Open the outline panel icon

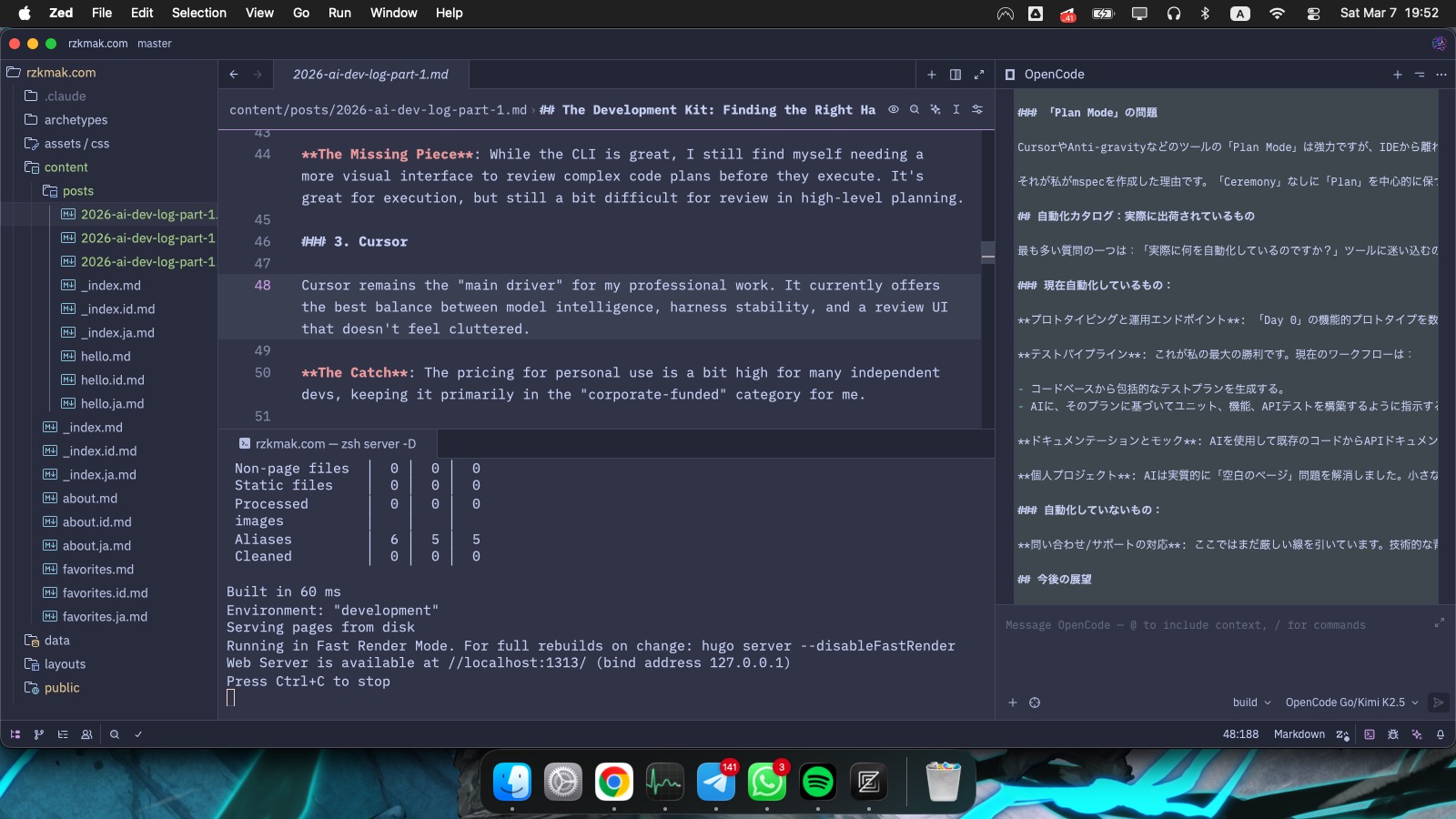point(62,733)
